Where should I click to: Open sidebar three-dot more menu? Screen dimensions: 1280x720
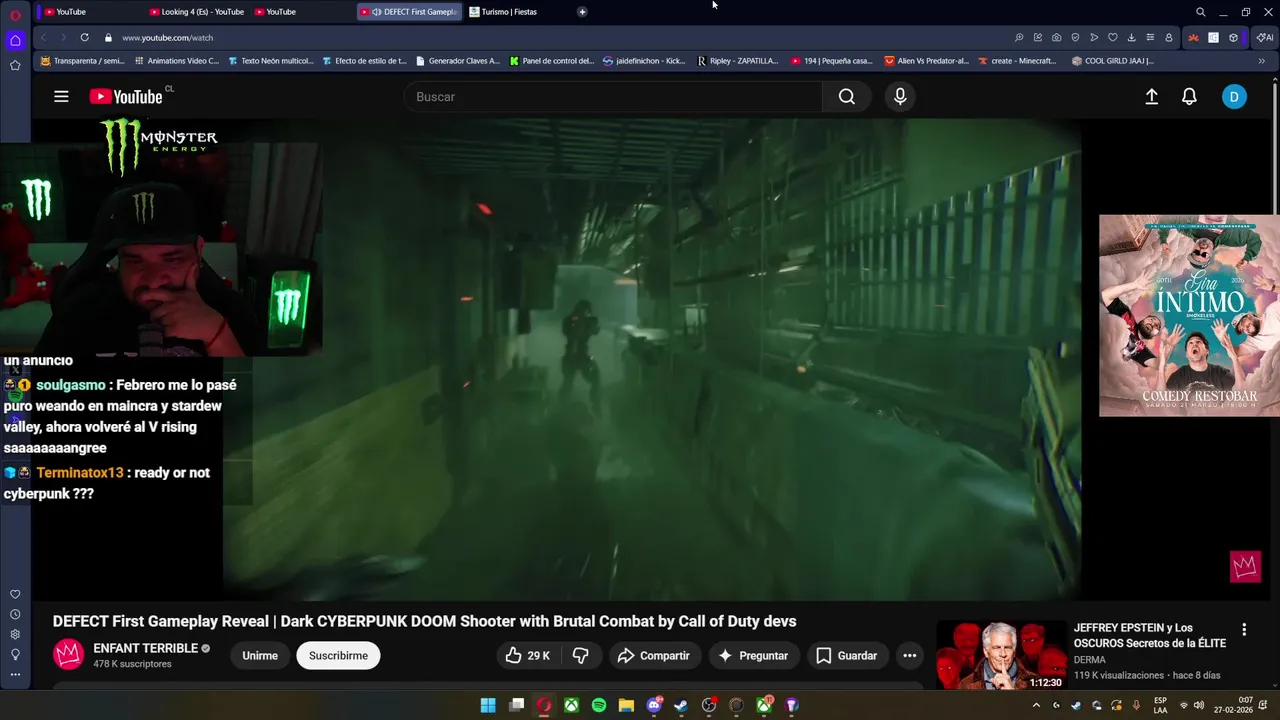click(x=15, y=674)
